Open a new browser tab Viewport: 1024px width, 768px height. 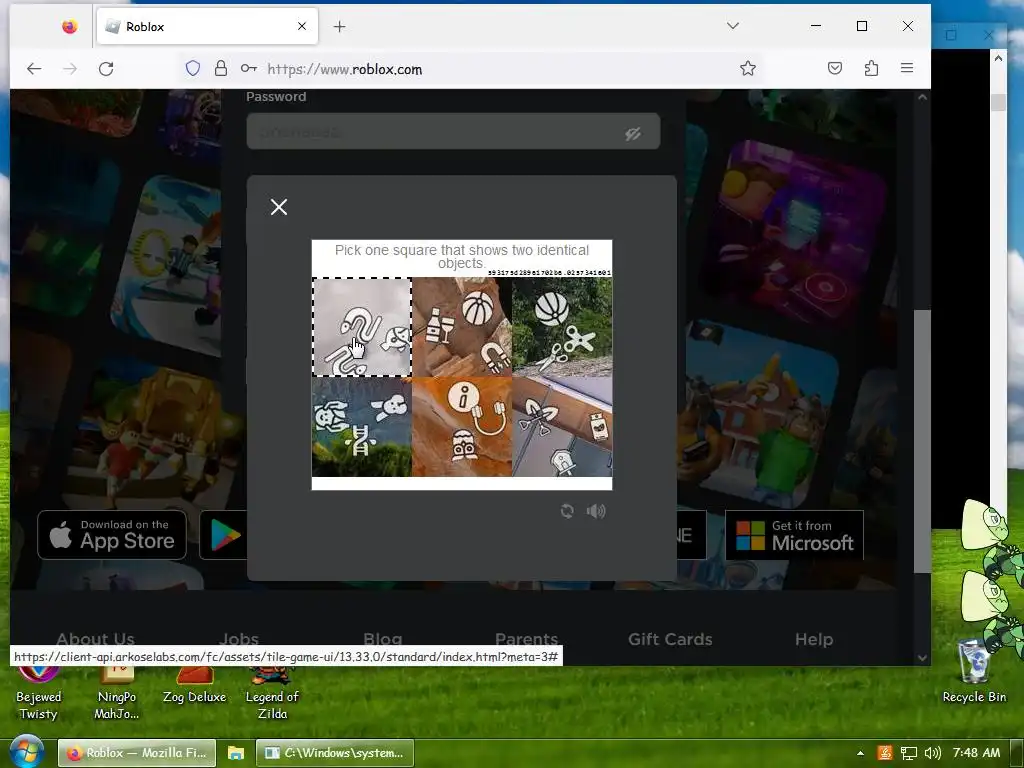pyautogui.click(x=340, y=27)
